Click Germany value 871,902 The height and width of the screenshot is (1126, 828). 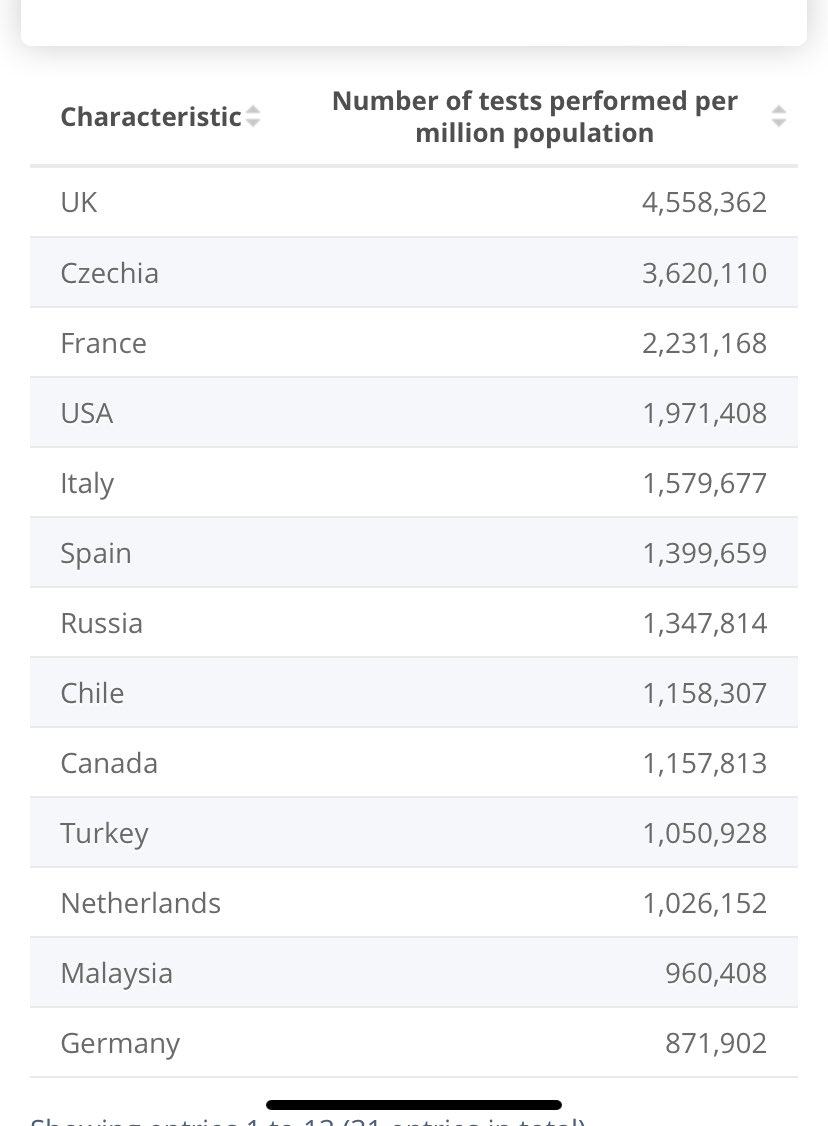tap(716, 1043)
